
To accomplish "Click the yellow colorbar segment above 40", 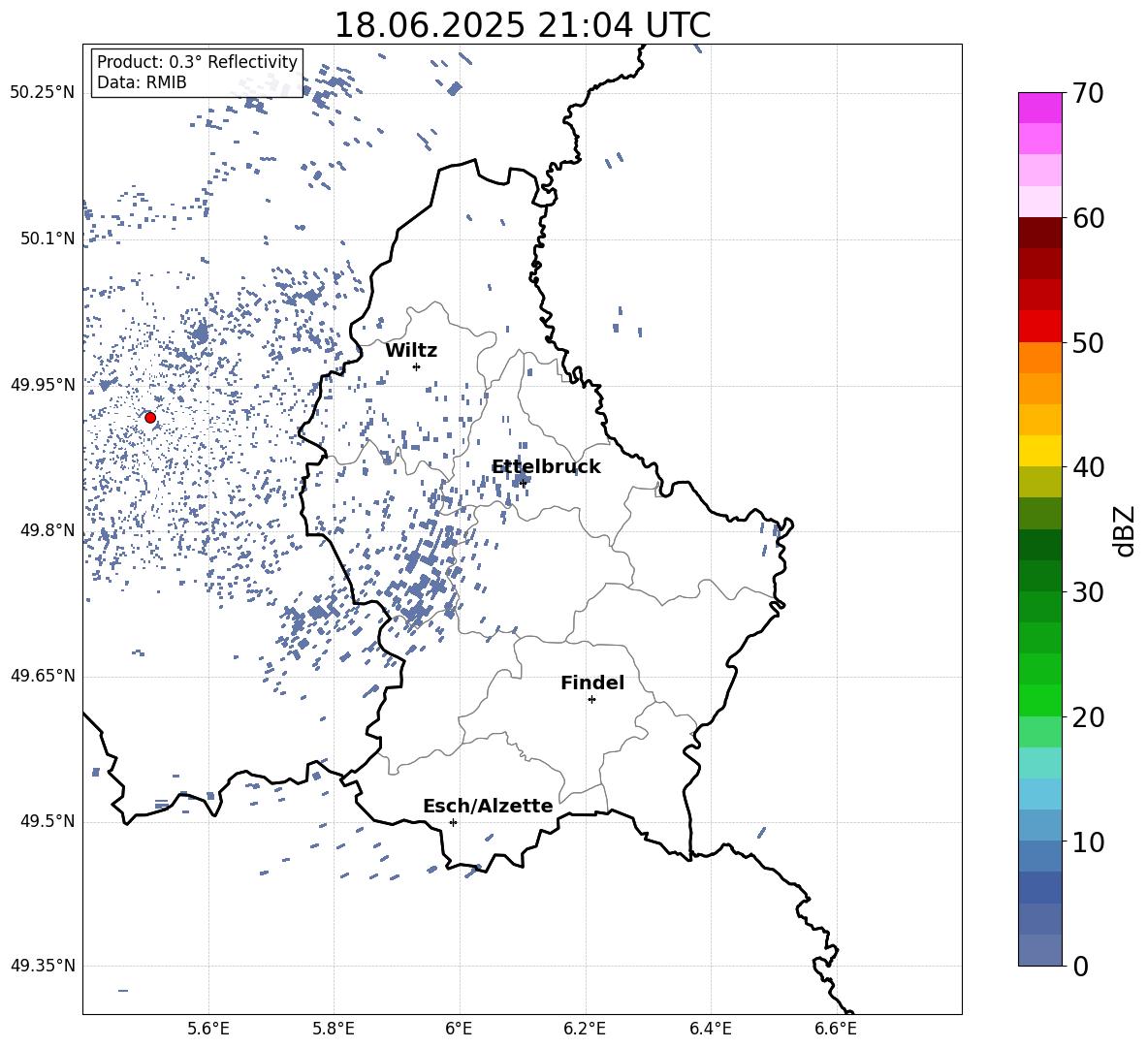I will click(1040, 451).
